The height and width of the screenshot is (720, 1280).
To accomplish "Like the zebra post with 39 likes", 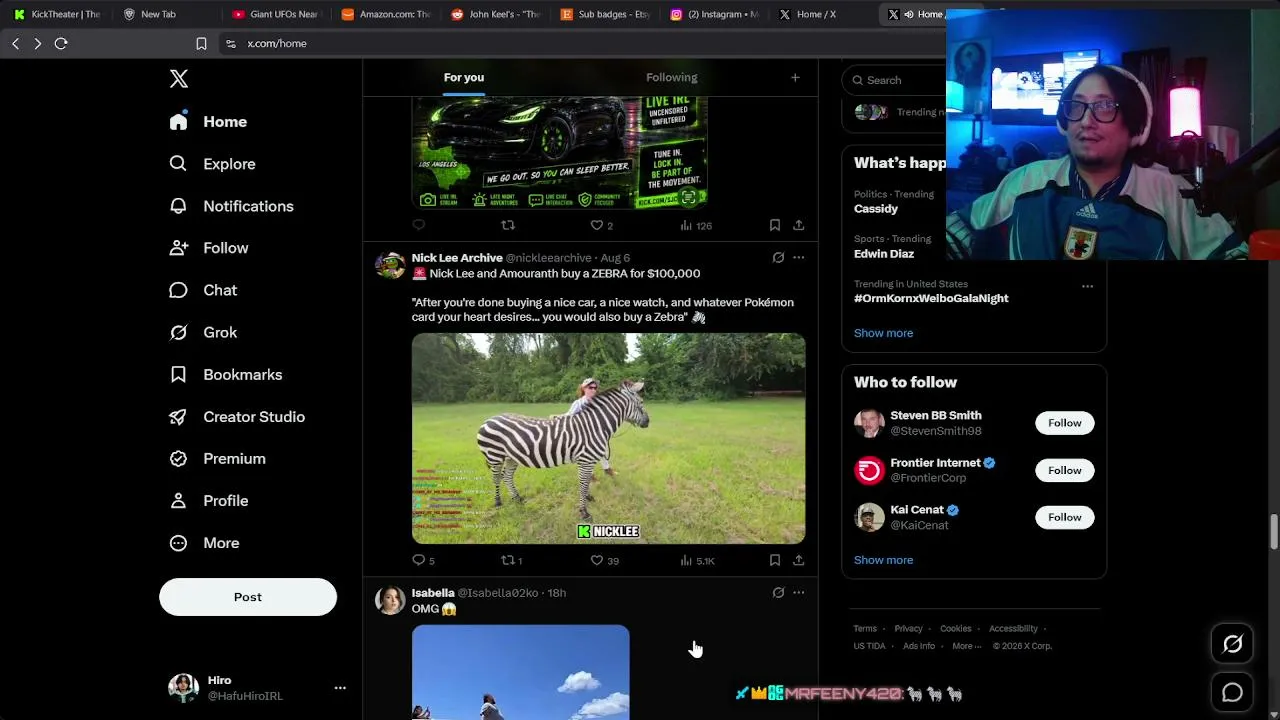I will (605, 560).
